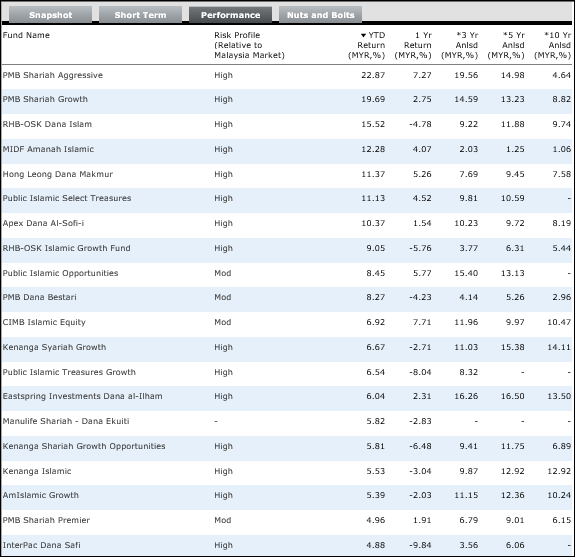Select 5 Yr value 15.38
Screen dimensions: 575x557
coord(513,347)
